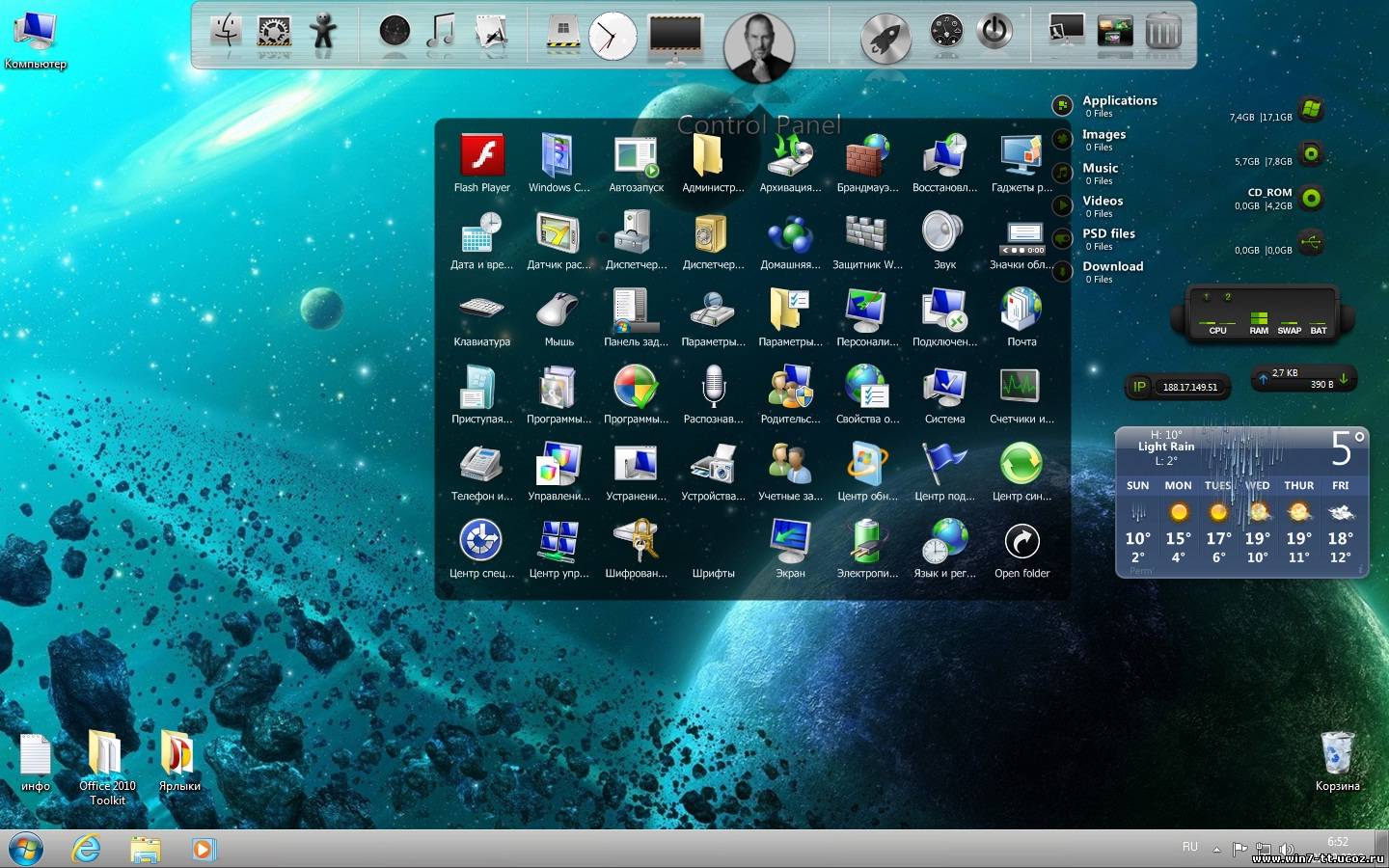This screenshot has width=1389, height=868.
Task: Open the Office 2010 Toolkit folder
Action: click(x=107, y=768)
